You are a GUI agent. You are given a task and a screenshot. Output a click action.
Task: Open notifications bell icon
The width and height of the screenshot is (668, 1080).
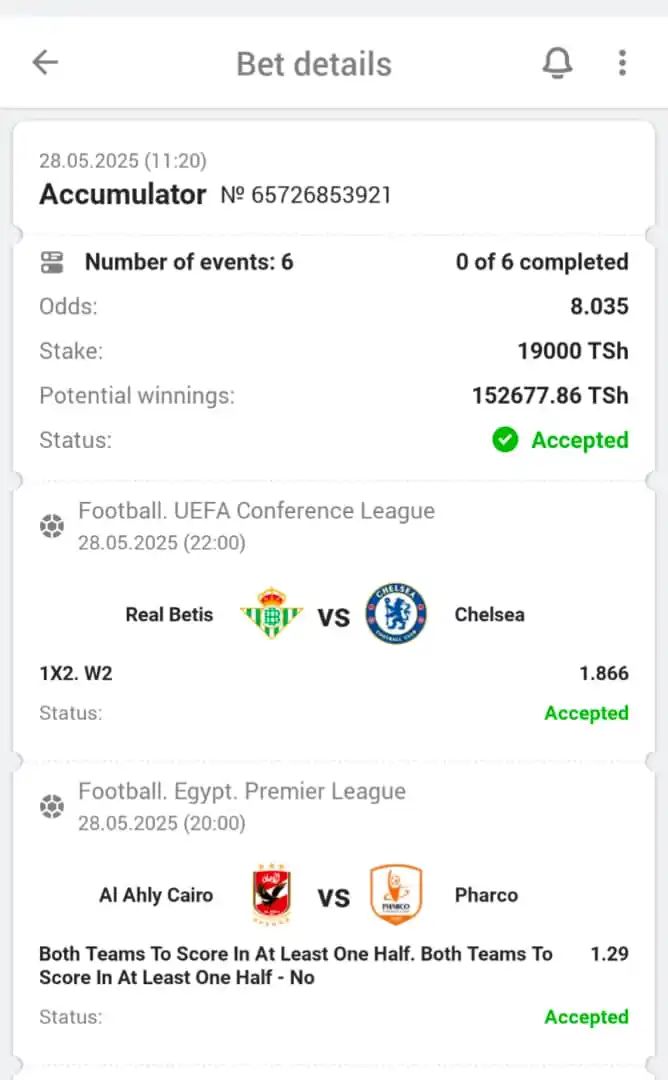click(x=557, y=63)
